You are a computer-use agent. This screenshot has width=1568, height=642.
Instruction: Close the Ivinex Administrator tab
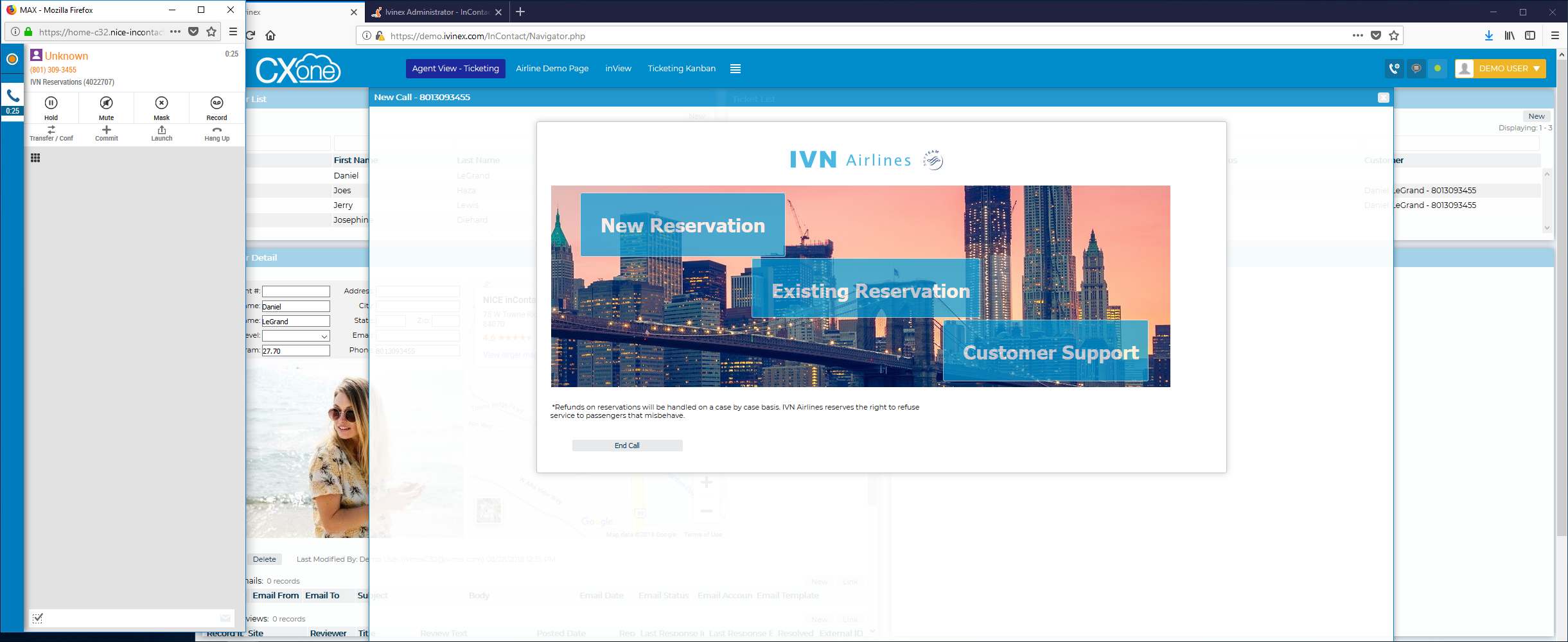click(498, 12)
